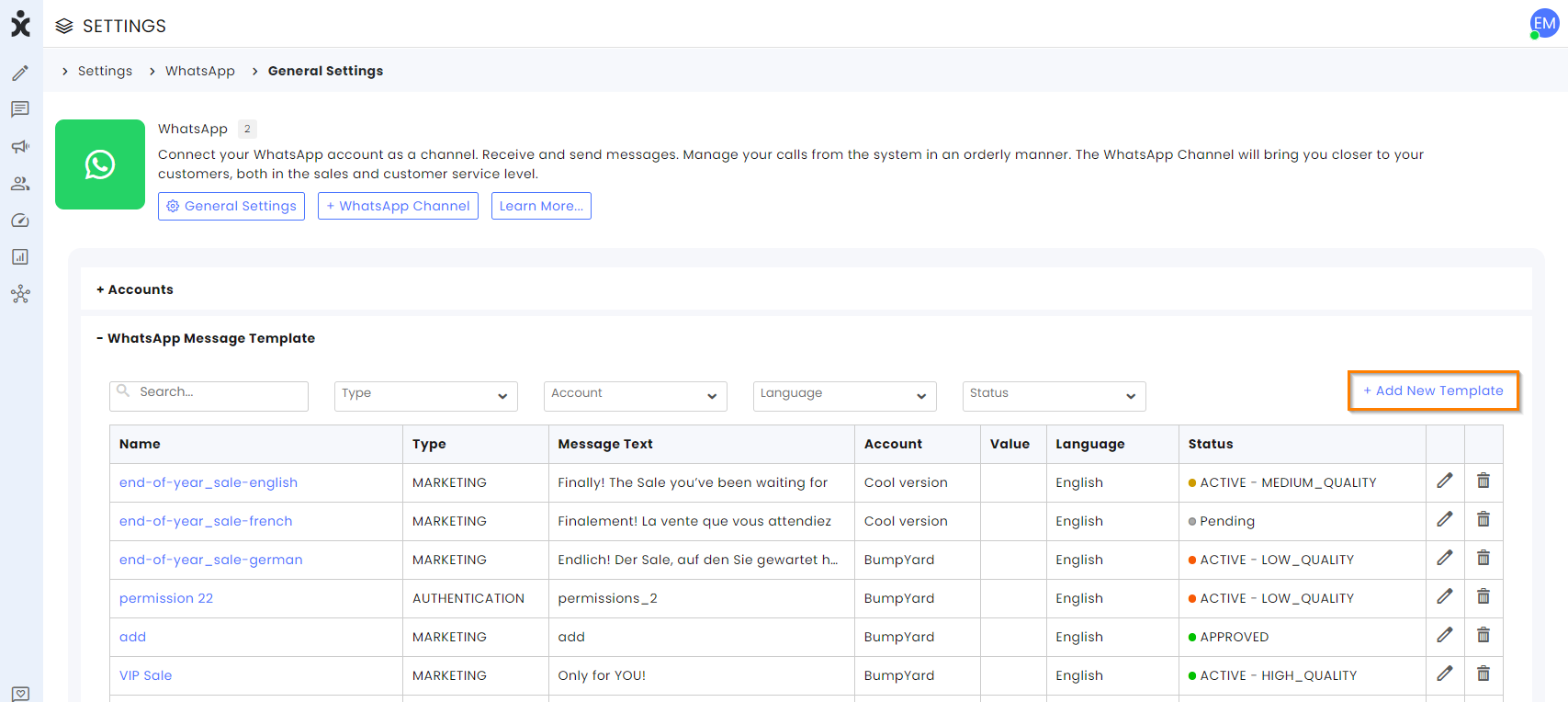Expand the Accounts section
The height and width of the screenshot is (702, 1568).
[x=135, y=289]
